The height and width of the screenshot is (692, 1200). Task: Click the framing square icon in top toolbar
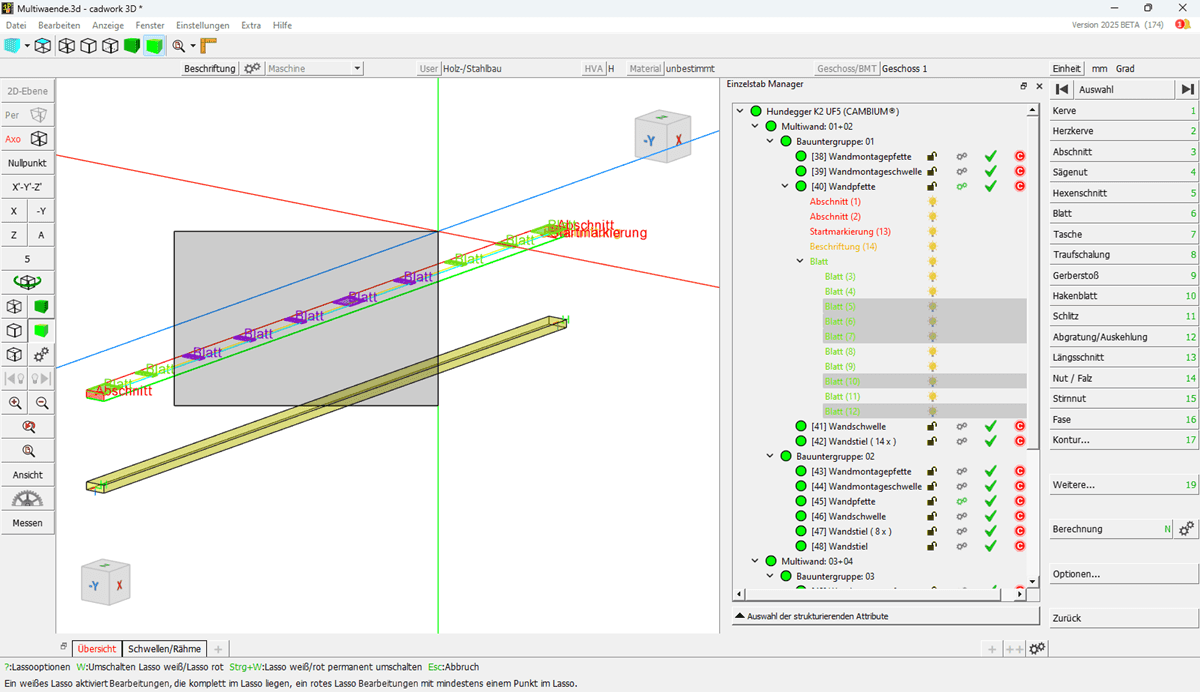(x=208, y=45)
